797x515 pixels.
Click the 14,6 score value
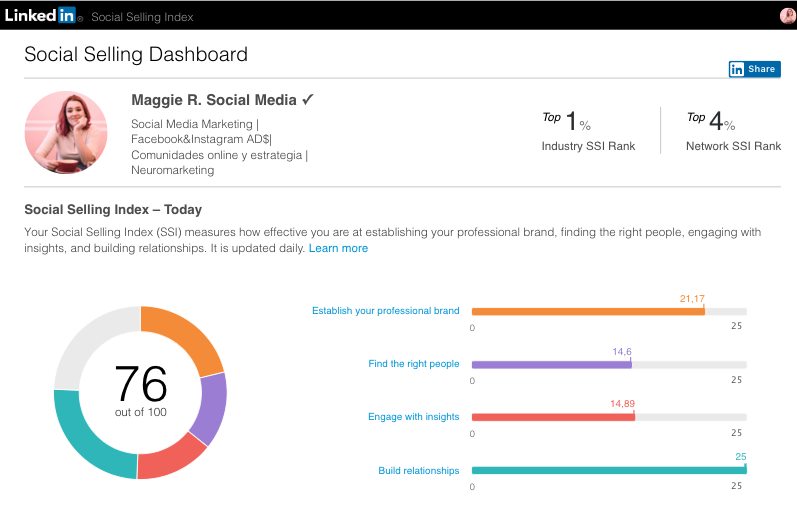point(622,351)
